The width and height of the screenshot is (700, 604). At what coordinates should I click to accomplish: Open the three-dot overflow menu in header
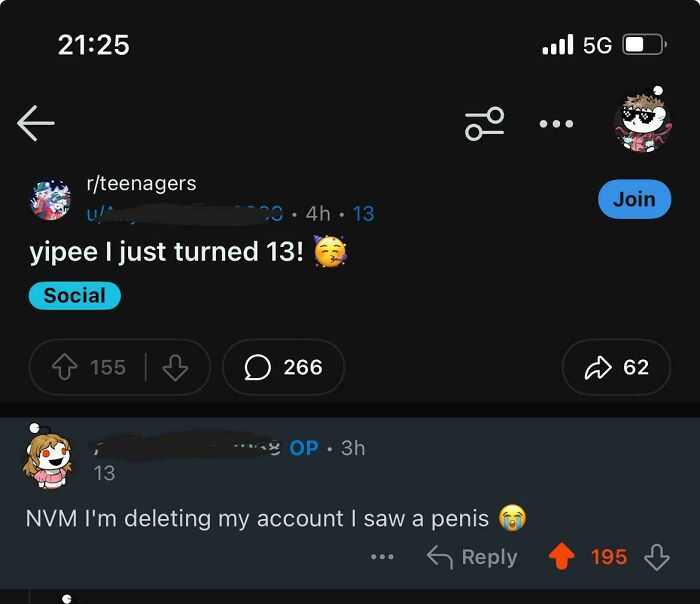pos(556,124)
